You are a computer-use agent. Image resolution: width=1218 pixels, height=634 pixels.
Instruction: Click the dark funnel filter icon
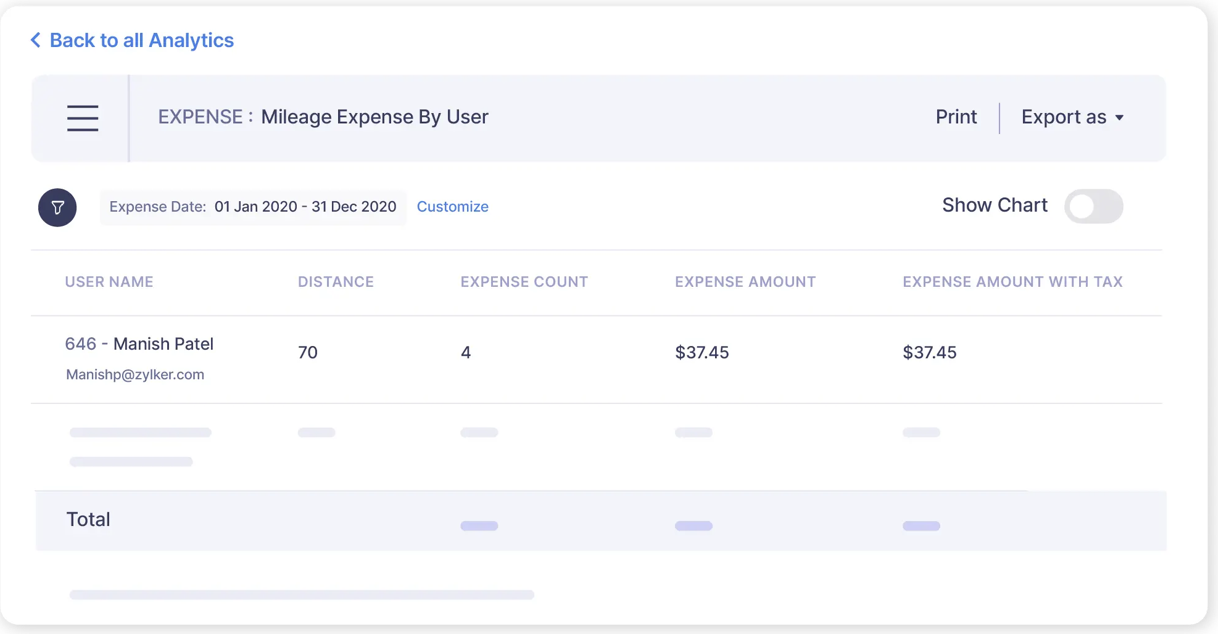[57, 207]
